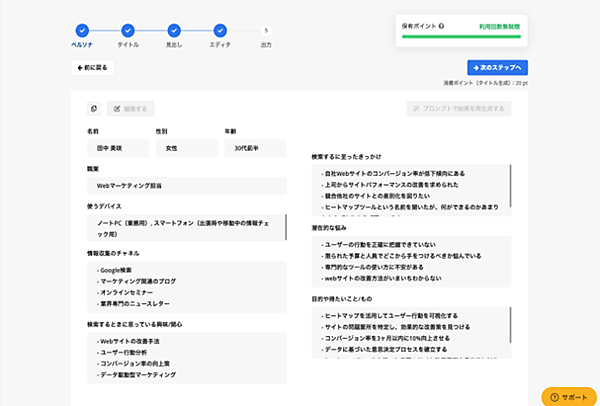Screen dimensions: 600x406
Task: Click the 見出し step checkmark circle
Action: click(x=174, y=31)
